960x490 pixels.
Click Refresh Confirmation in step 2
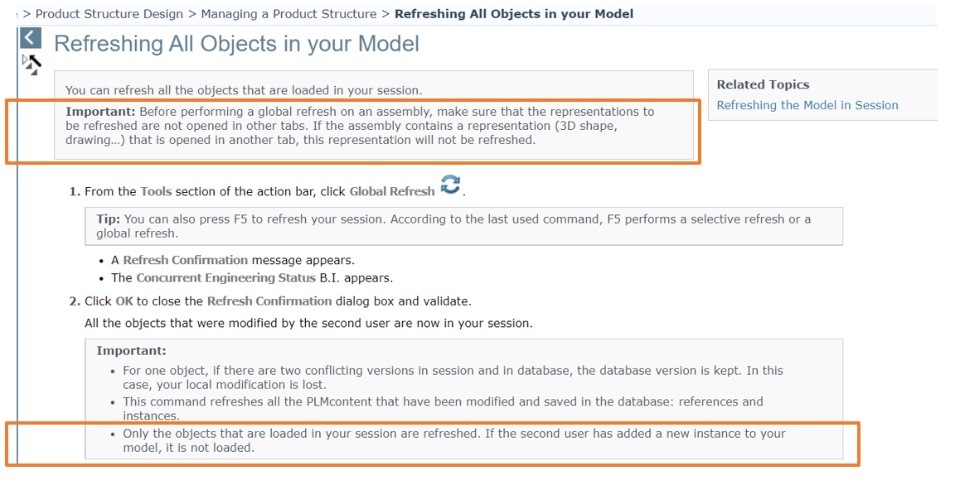[269, 301]
